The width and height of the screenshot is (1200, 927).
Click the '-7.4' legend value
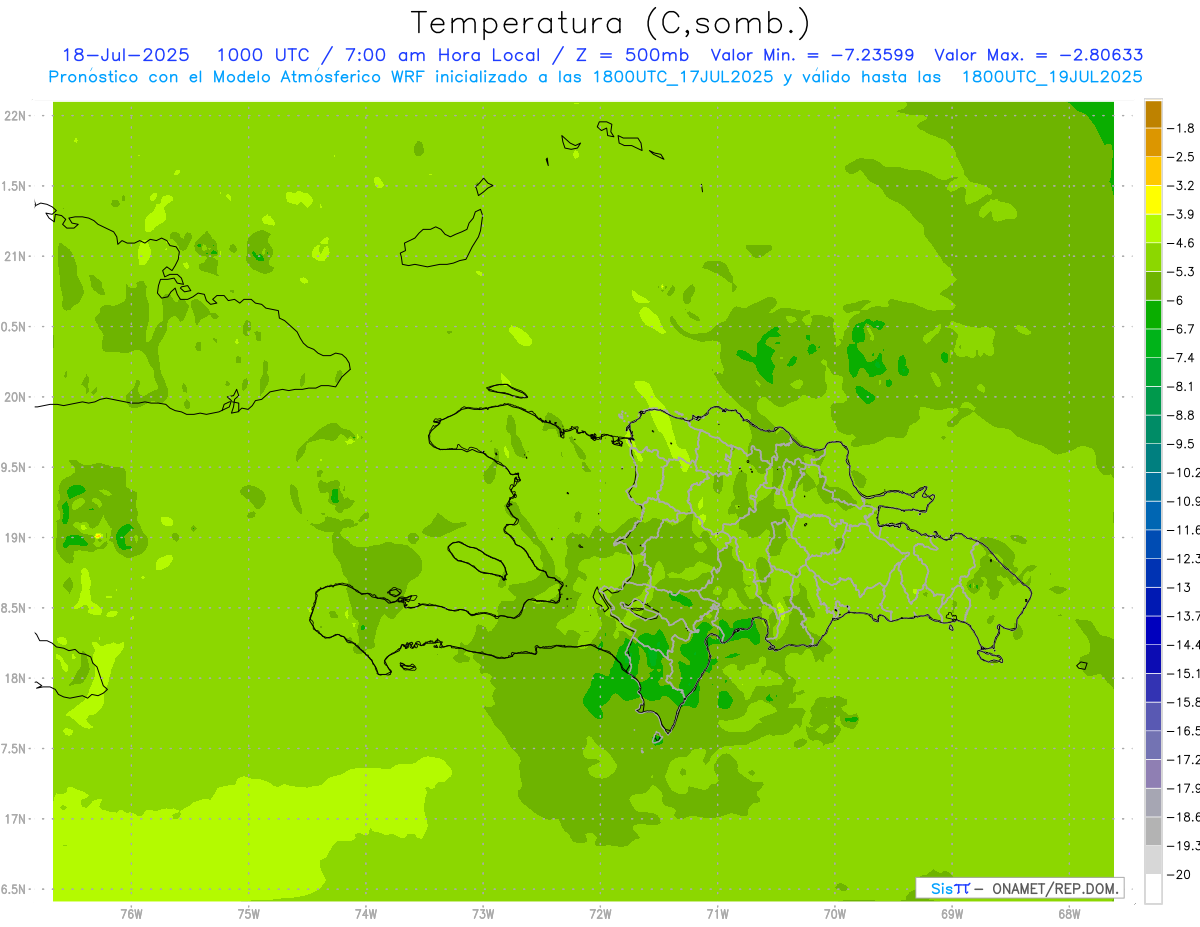pyautogui.click(x=1182, y=358)
